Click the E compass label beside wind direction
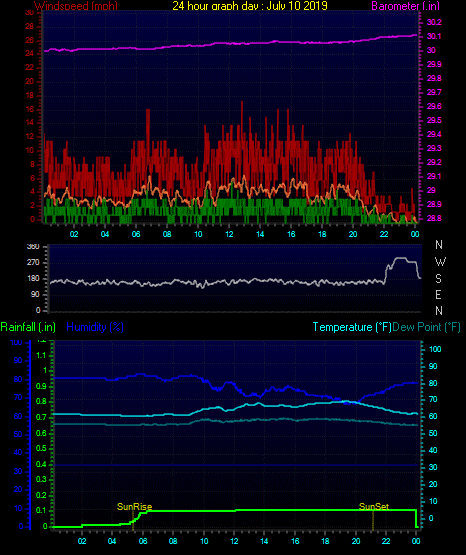 438,294
